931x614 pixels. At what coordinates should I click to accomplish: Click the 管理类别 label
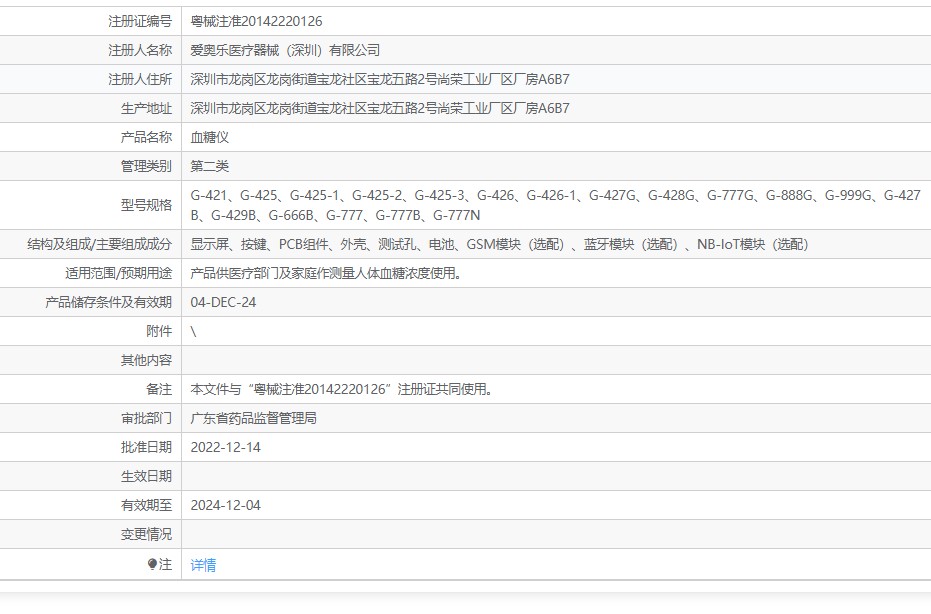pyautogui.click(x=147, y=166)
